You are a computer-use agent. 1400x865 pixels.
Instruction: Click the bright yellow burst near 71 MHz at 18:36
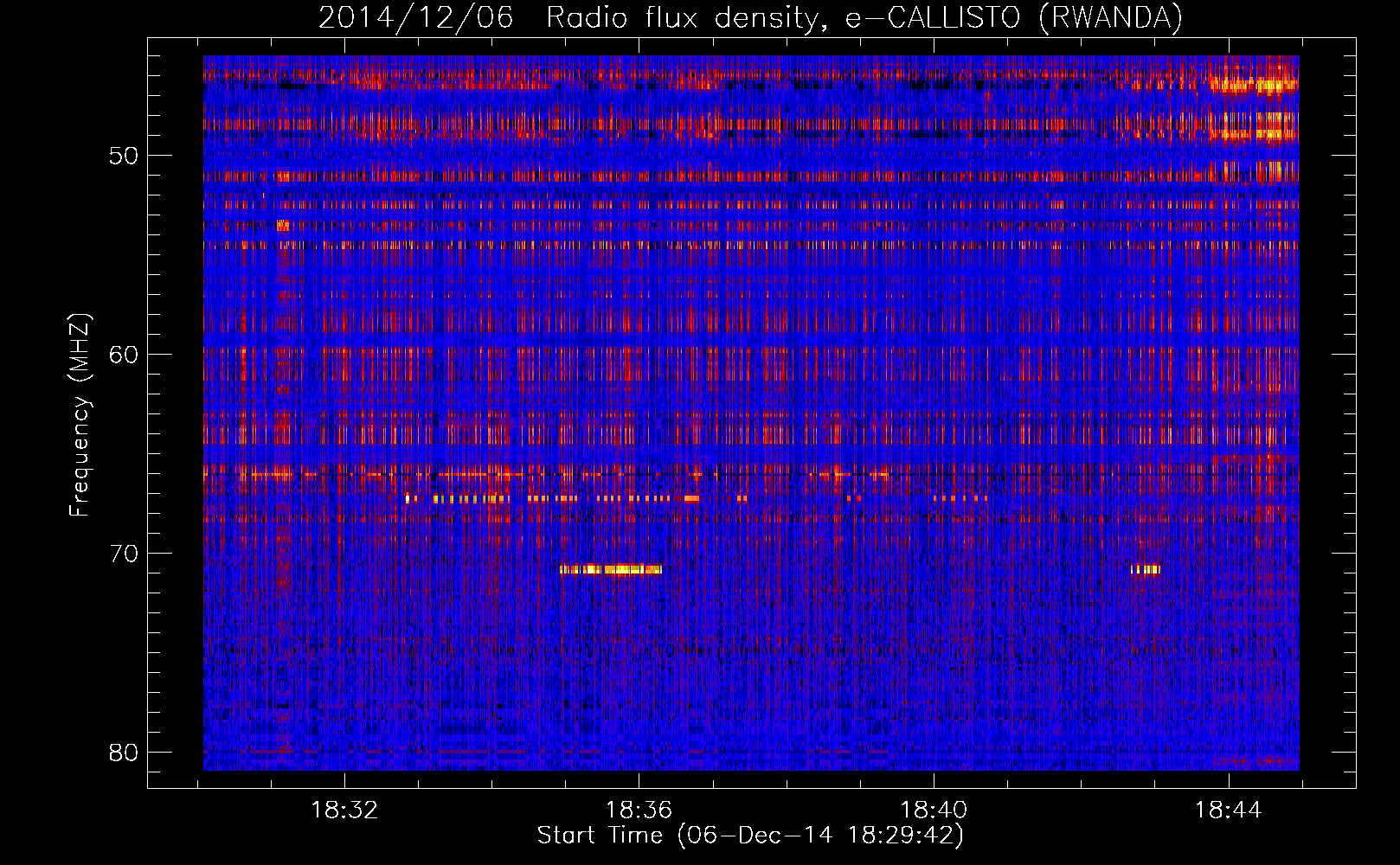click(x=611, y=569)
